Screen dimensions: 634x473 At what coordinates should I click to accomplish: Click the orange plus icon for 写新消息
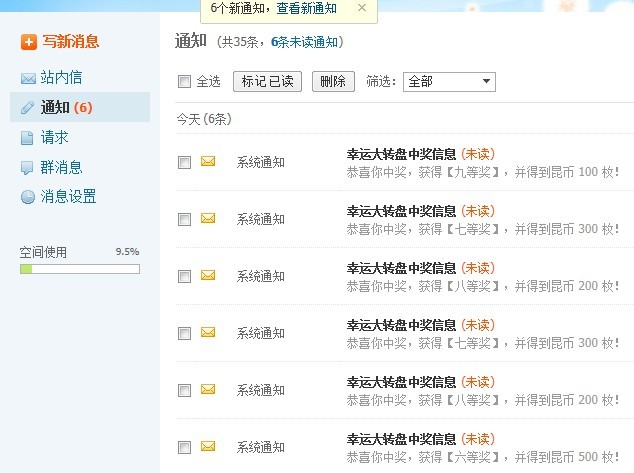click(29, 42)
